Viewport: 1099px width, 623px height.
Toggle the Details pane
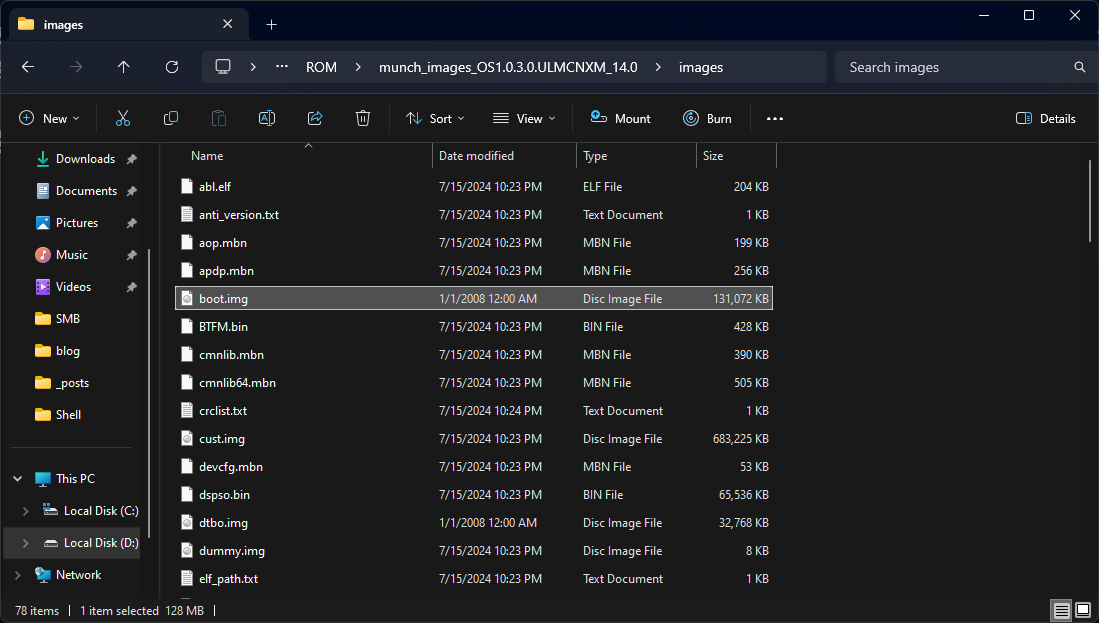[1046, 118]
